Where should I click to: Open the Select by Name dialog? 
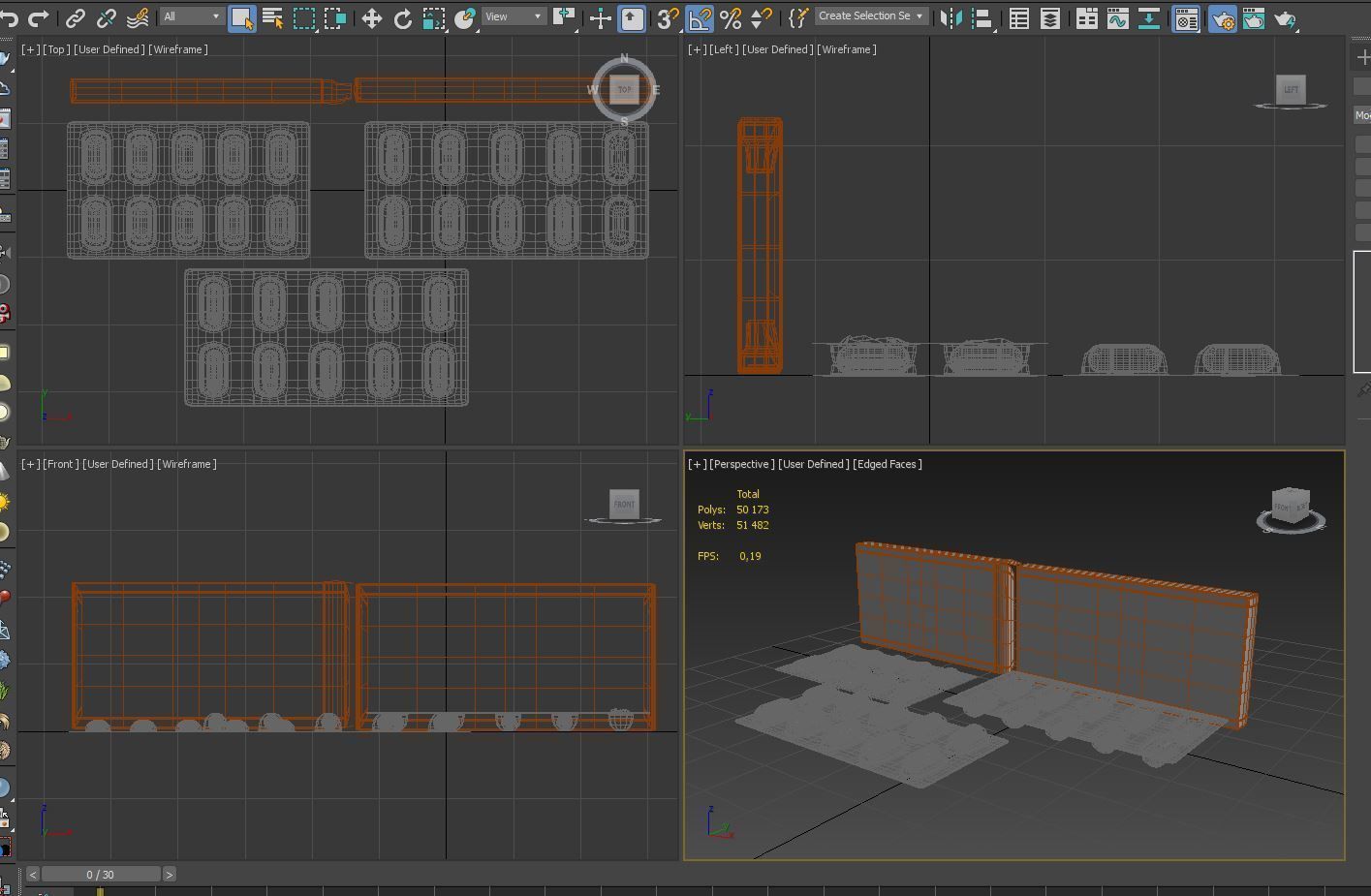[x=273, y=17]
